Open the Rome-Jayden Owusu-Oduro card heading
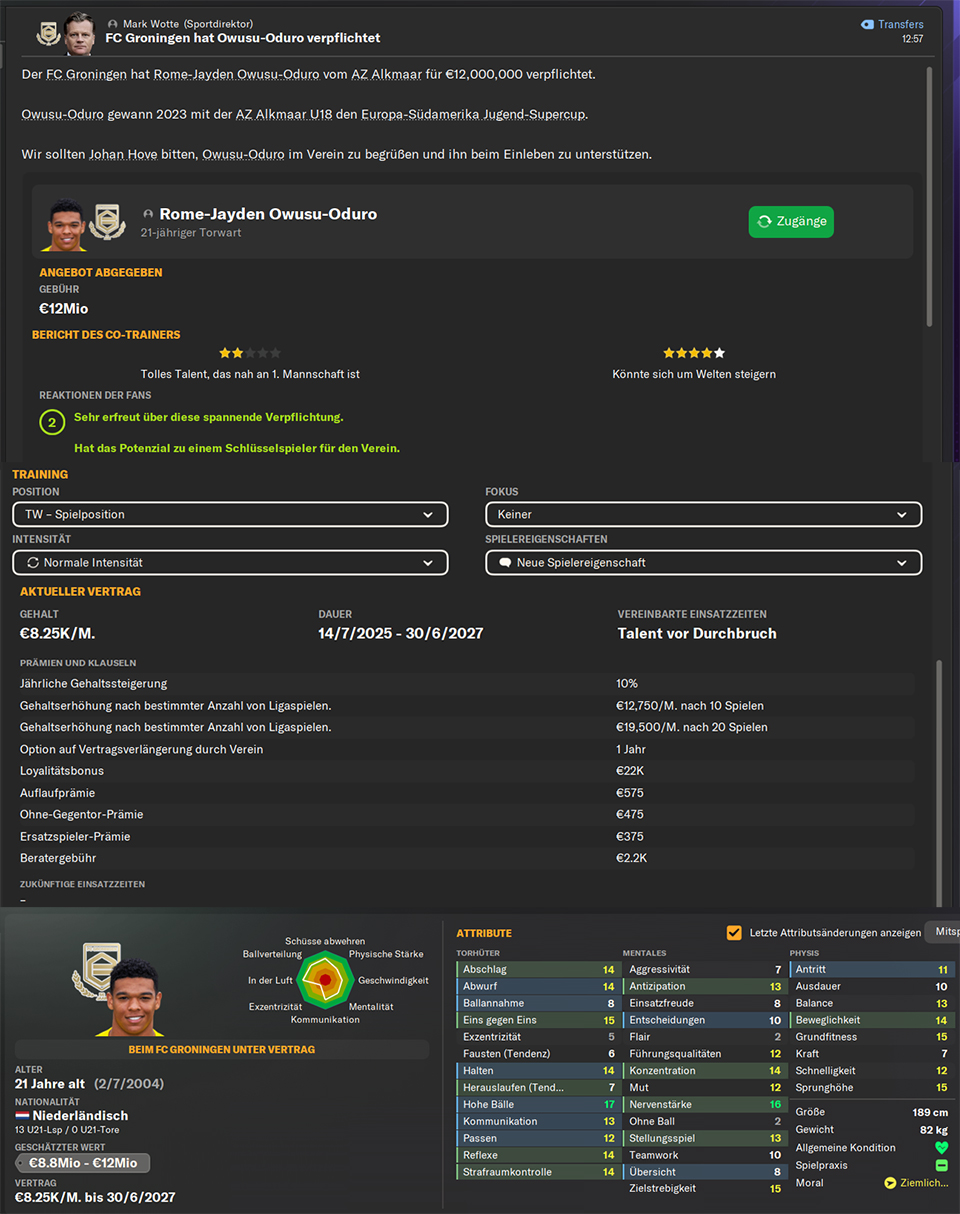This screenshot has width=960, height=1214. pos(268,214)
